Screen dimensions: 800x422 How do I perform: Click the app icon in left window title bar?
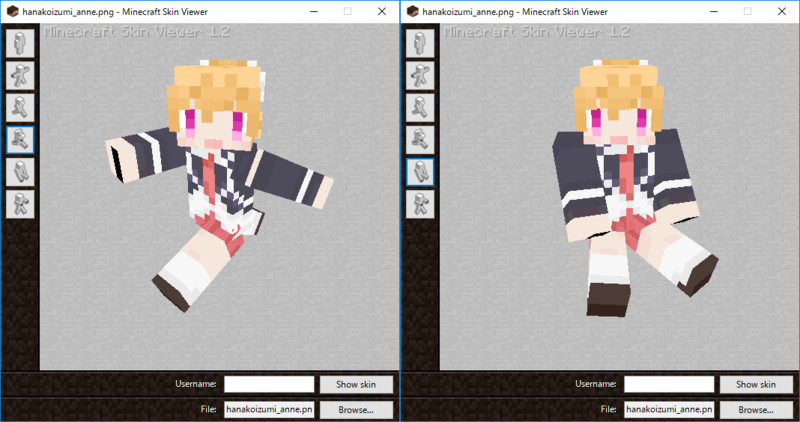pos(12,11)
